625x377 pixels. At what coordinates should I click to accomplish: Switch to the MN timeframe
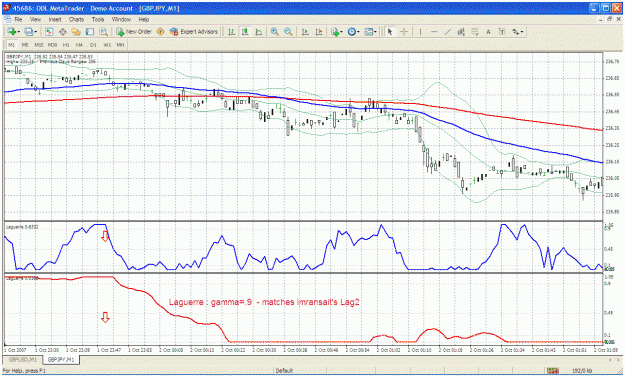(120, 45)
